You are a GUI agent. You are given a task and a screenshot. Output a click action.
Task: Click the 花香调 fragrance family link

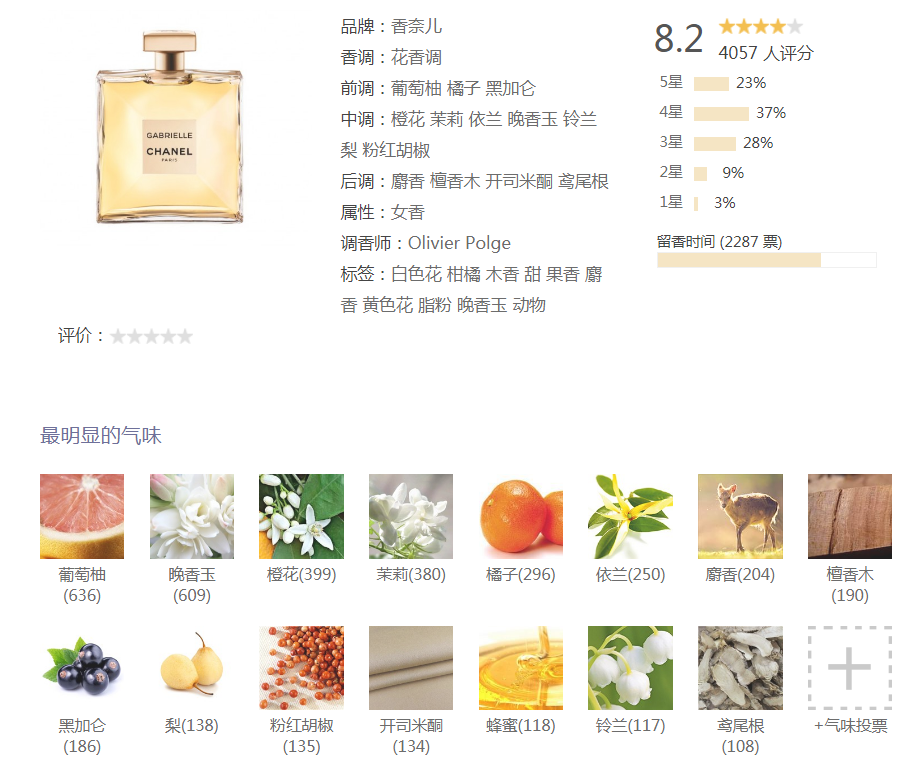pos(416,58)
